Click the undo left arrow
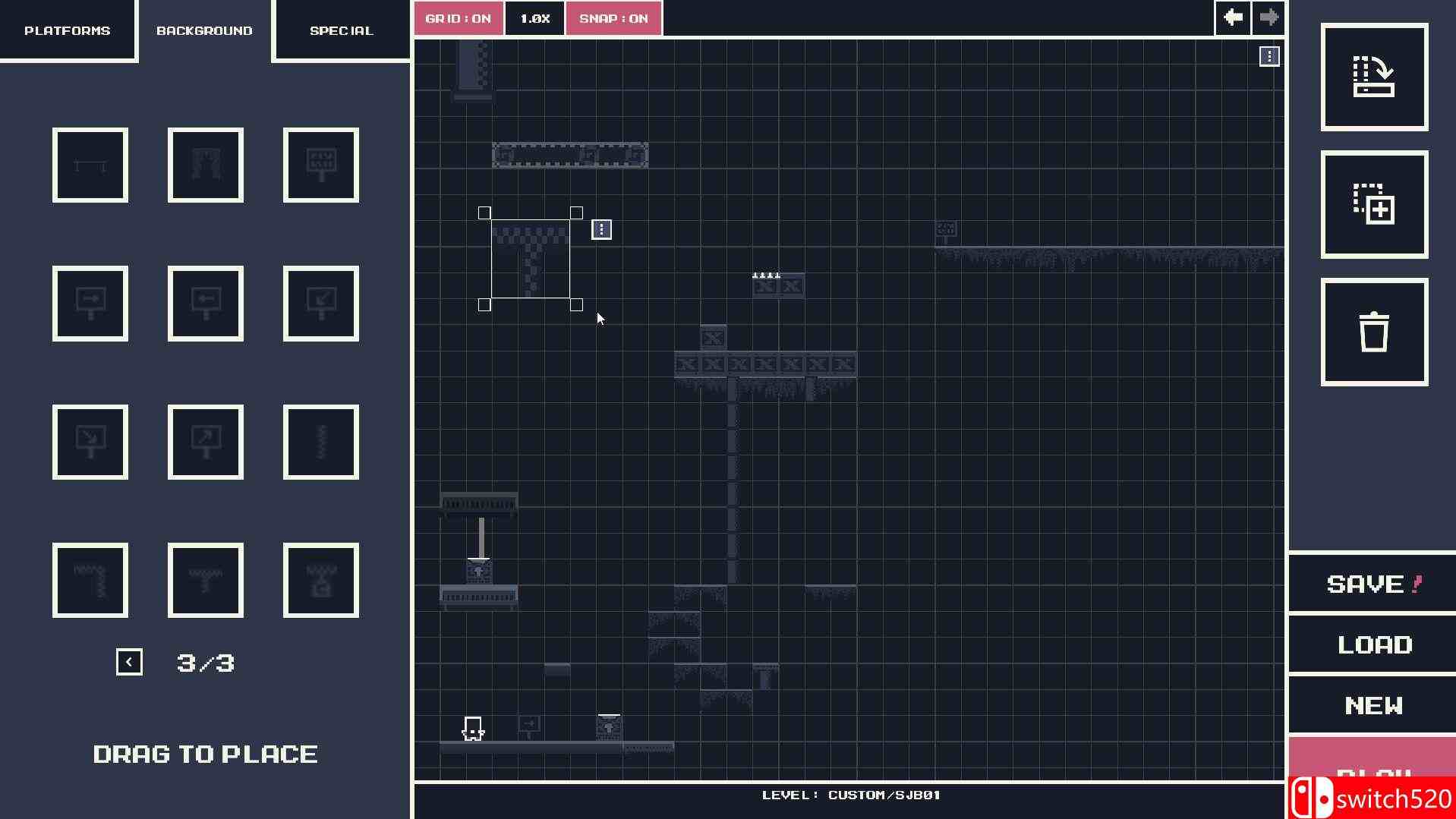1456x819 pixels. tap(1233, 17)
